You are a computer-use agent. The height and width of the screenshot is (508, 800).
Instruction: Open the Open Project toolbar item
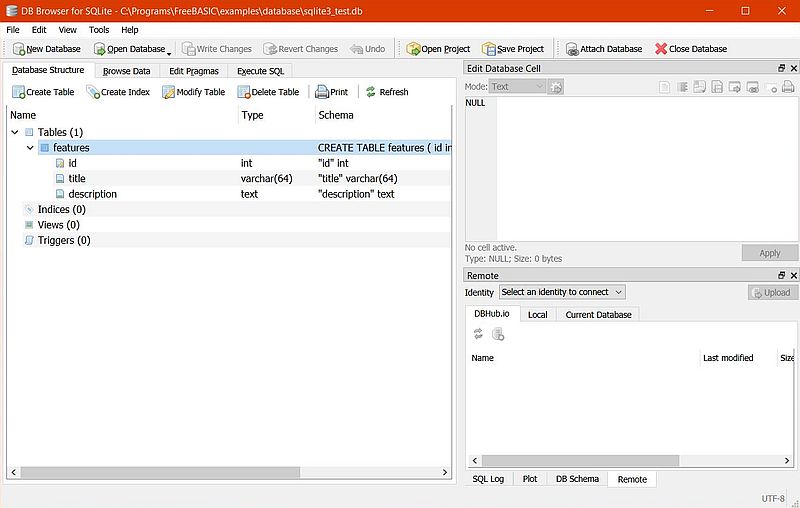438,49
